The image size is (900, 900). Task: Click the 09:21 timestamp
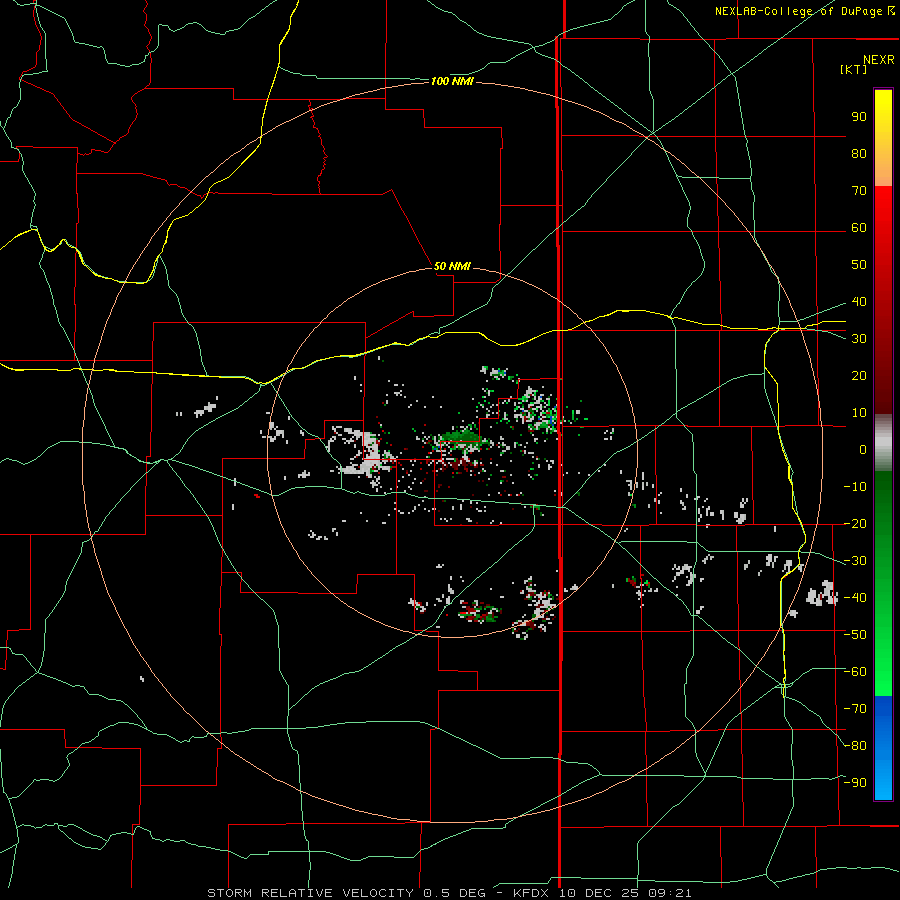(x=669, y=893)
